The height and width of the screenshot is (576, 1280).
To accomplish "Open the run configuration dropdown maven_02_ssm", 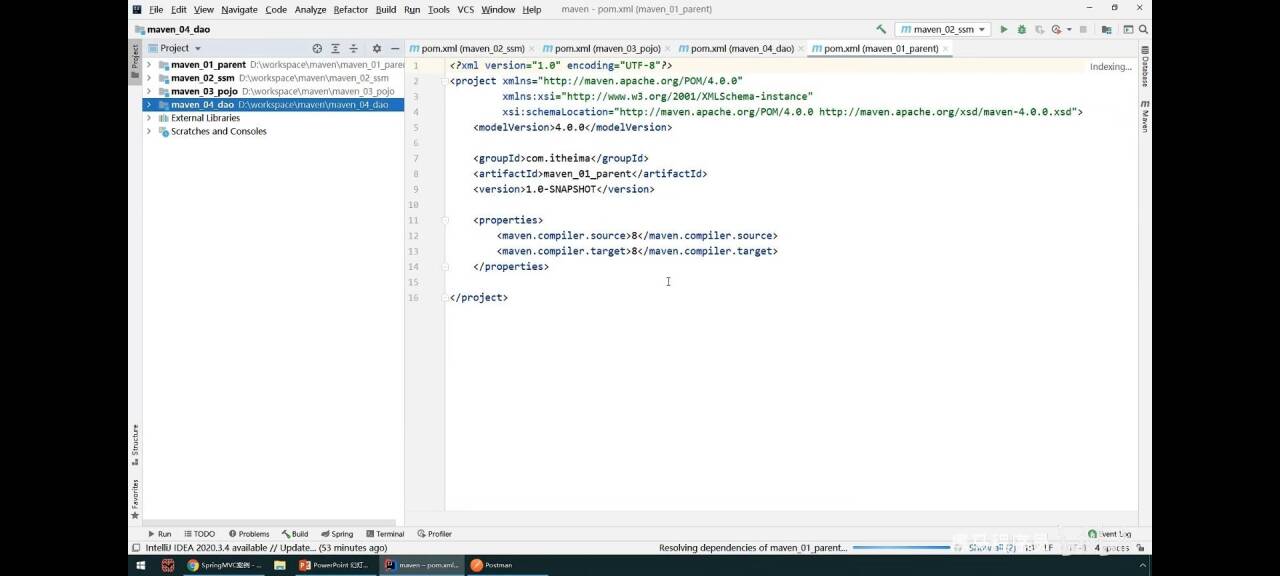I will click(x=942, y=30).
